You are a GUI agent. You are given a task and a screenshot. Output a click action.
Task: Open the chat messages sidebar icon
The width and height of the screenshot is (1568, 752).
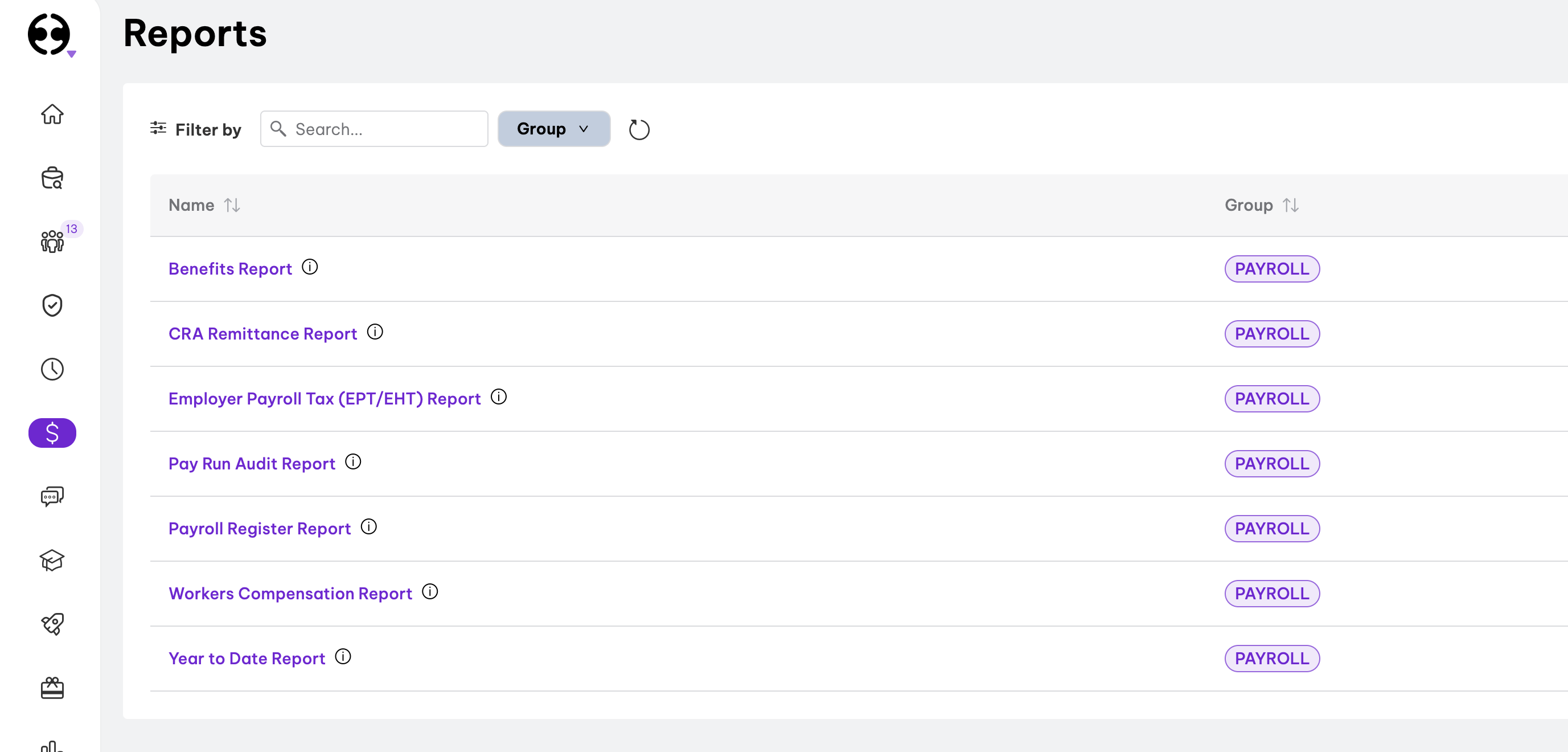point(52,496)
